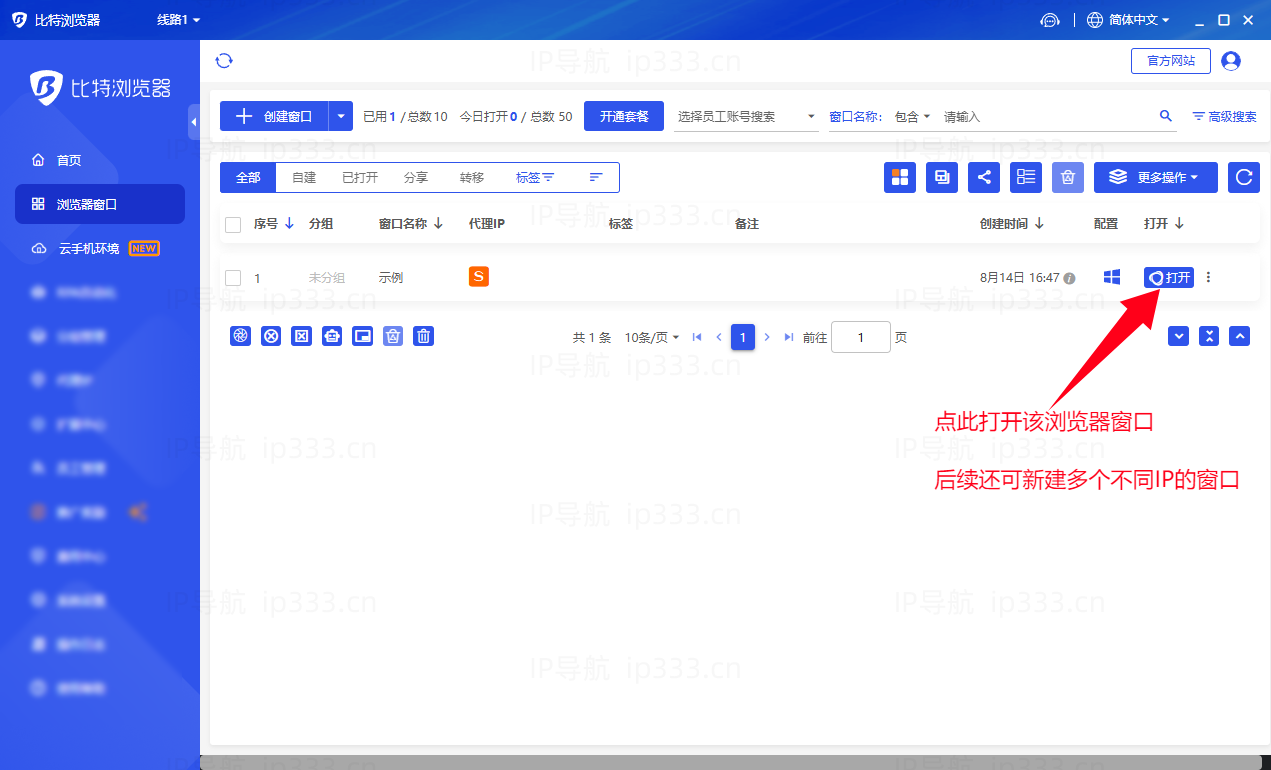Sort by 创建时间 column header

coord(1012,224)
